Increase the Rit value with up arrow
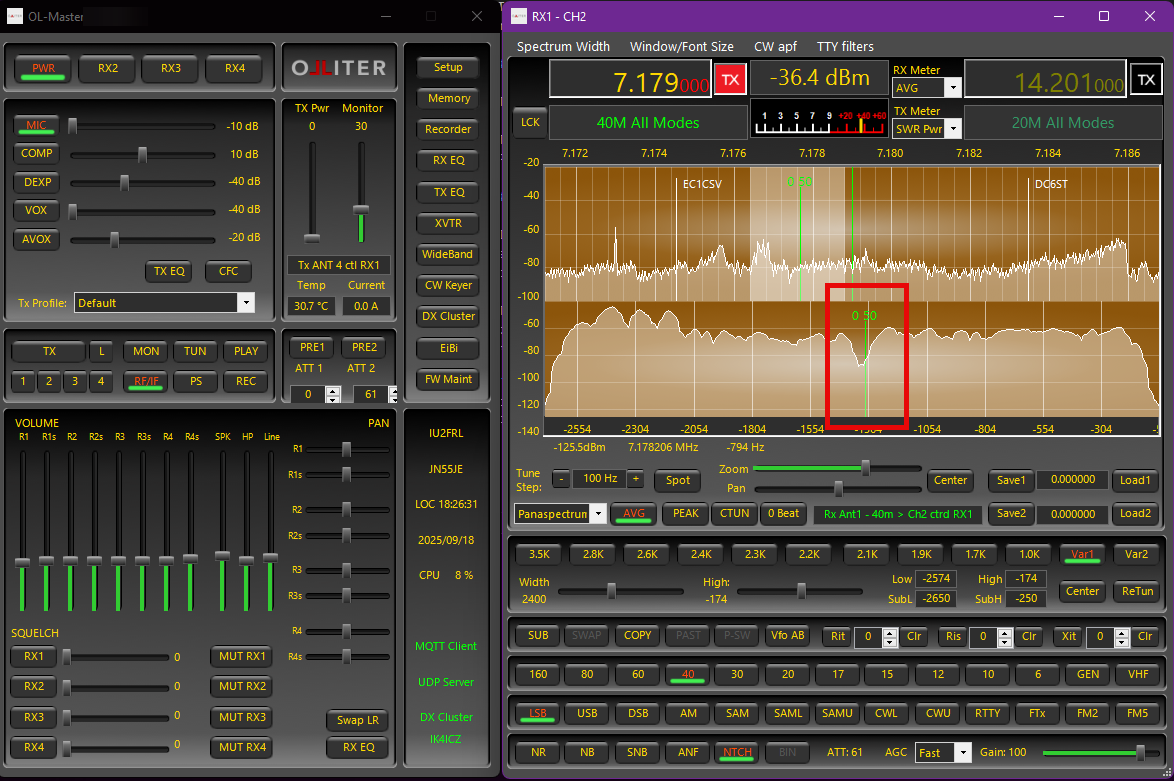The width and height of the screenshot is (1174, 781). click(x=890, y=631)
